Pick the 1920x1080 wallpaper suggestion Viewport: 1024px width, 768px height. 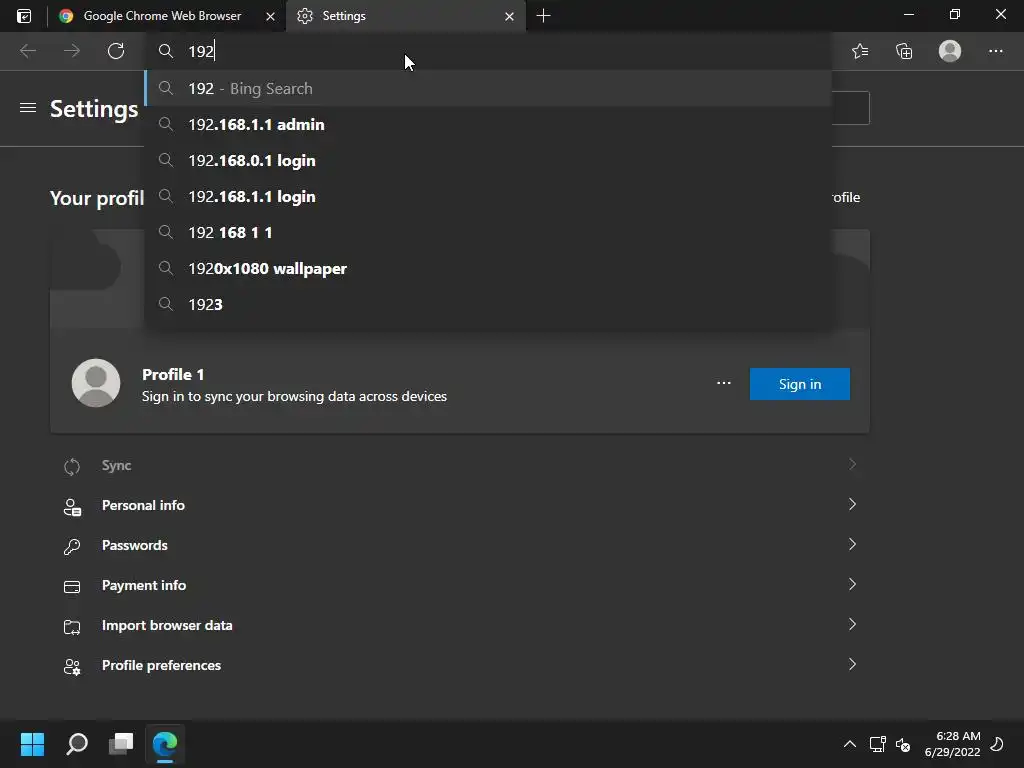(487, 268)
